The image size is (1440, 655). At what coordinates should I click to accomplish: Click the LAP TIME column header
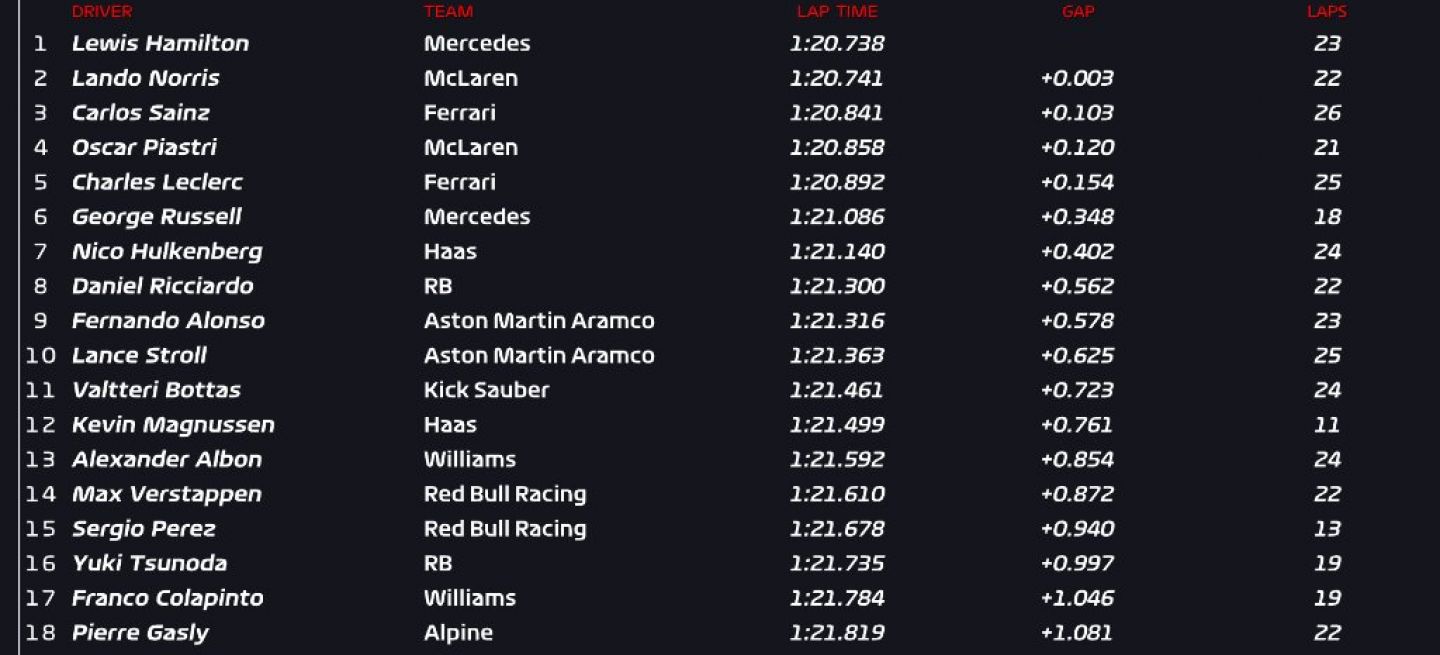[837, 12]
